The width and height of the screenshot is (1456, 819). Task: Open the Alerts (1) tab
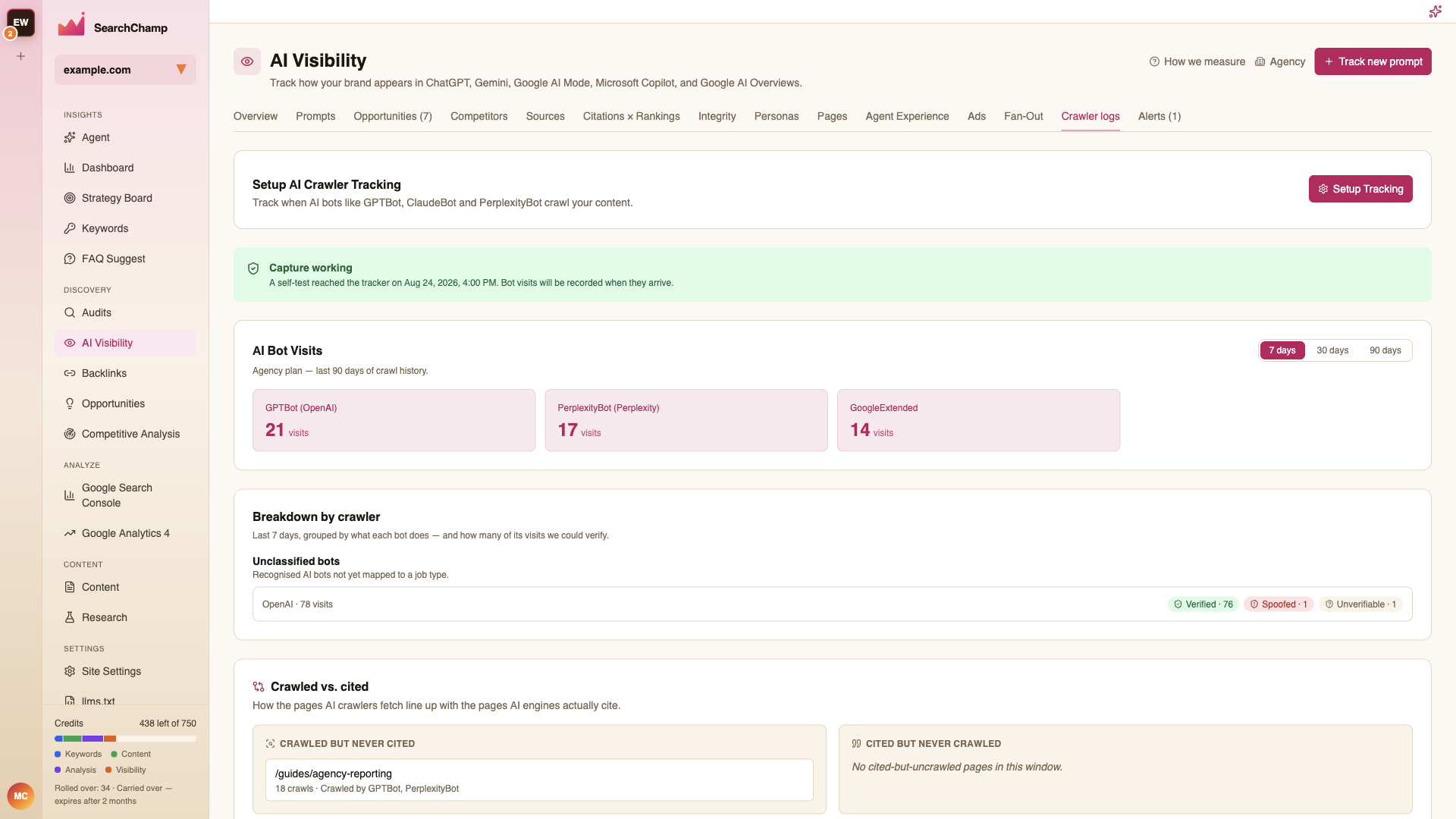pyautogui.click(x=1159, y=116)
